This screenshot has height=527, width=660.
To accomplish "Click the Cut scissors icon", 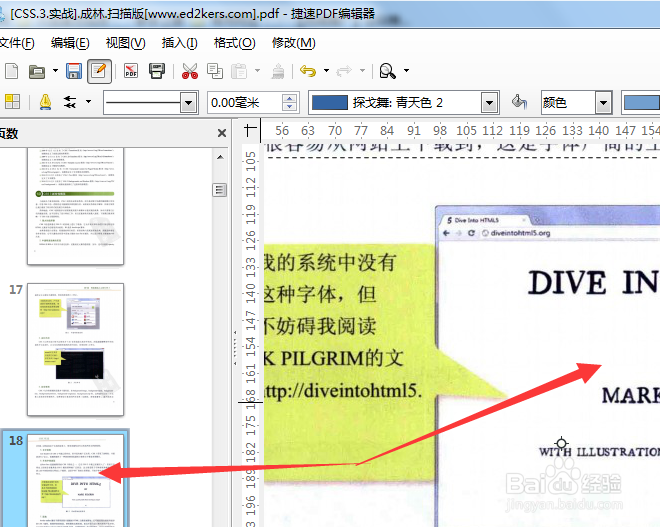I will (190, 71).
